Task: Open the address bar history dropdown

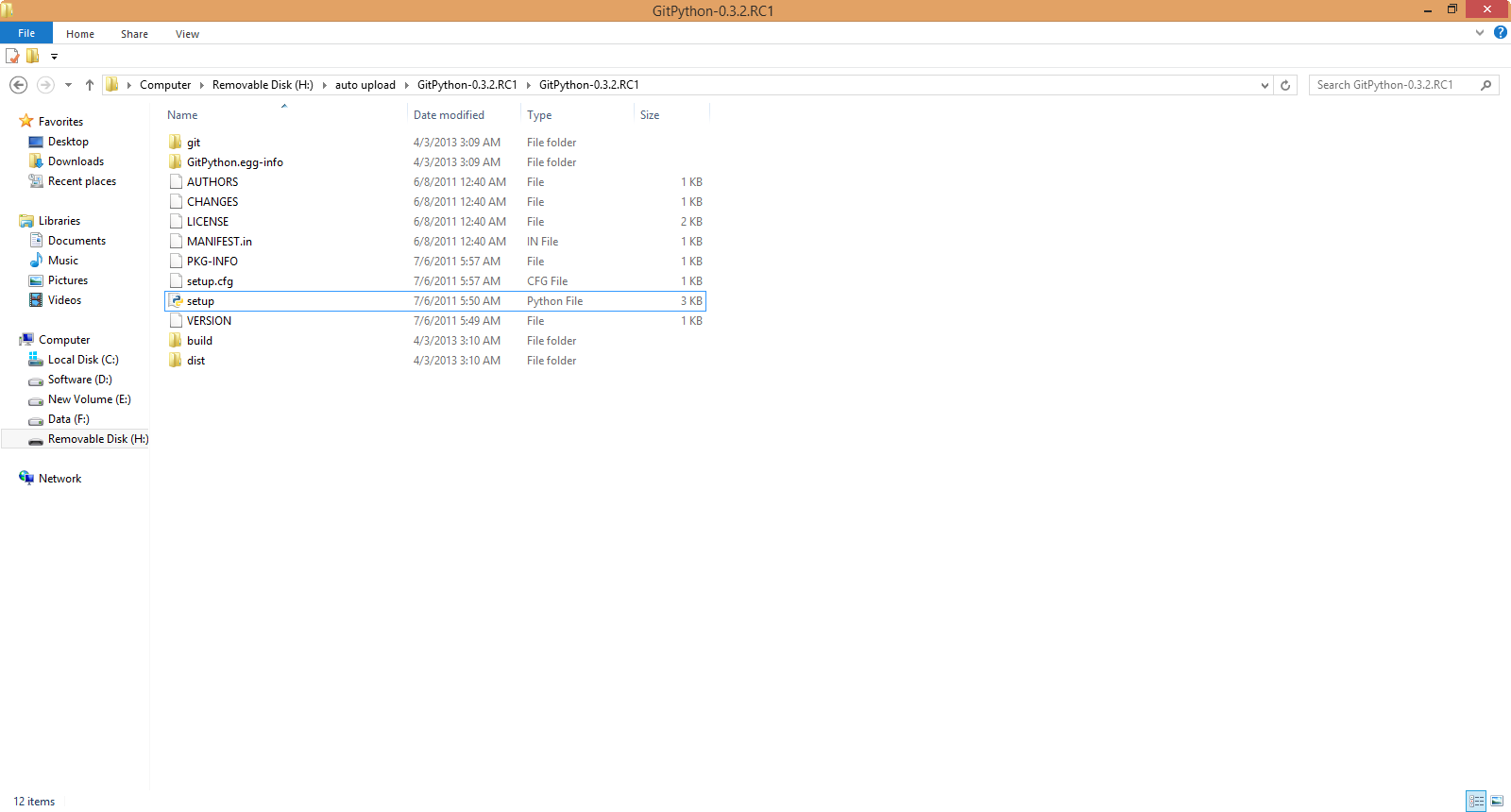Action: click(x=1265, y=85)
